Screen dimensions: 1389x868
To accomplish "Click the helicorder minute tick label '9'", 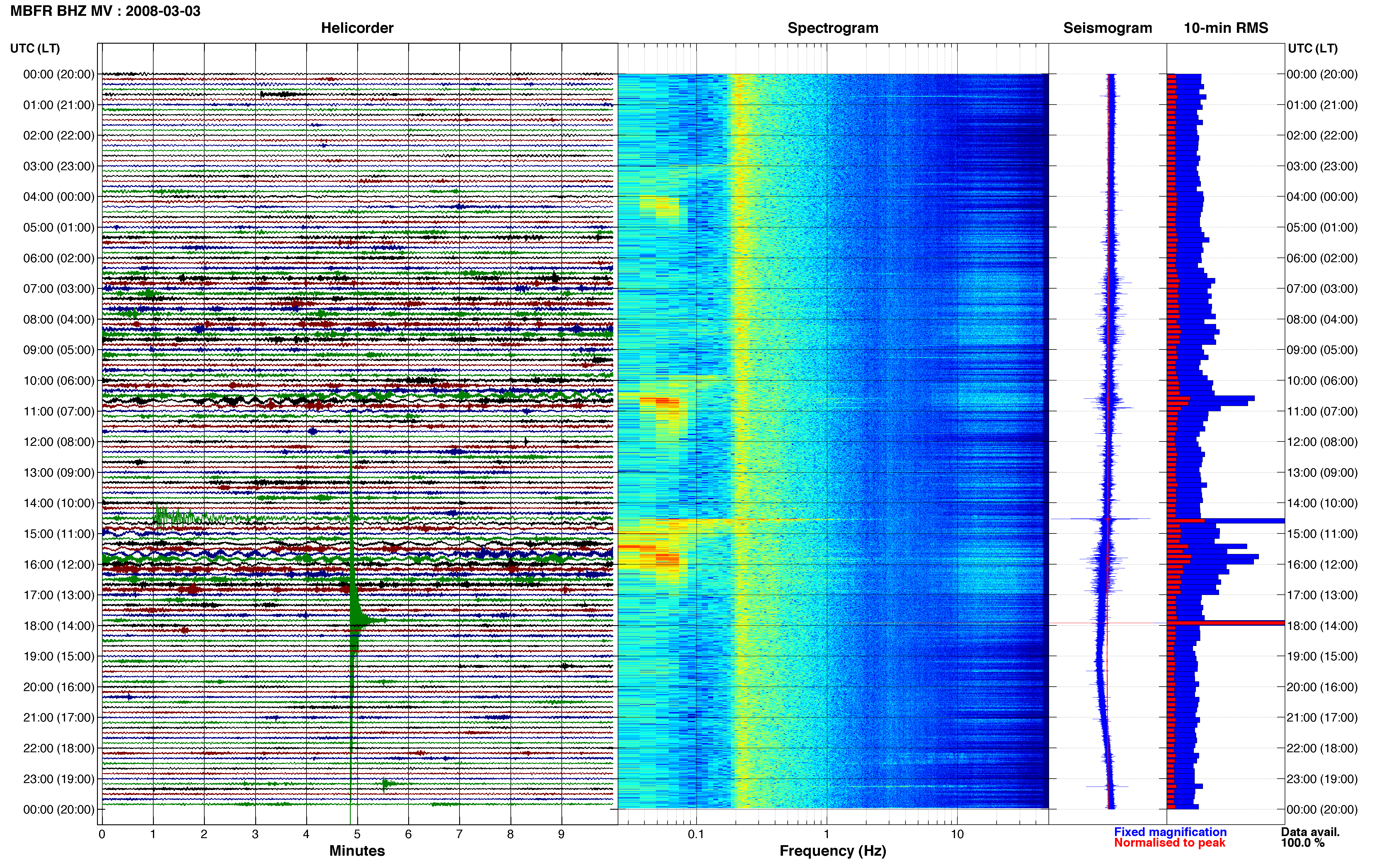I will tap(561, 834).
